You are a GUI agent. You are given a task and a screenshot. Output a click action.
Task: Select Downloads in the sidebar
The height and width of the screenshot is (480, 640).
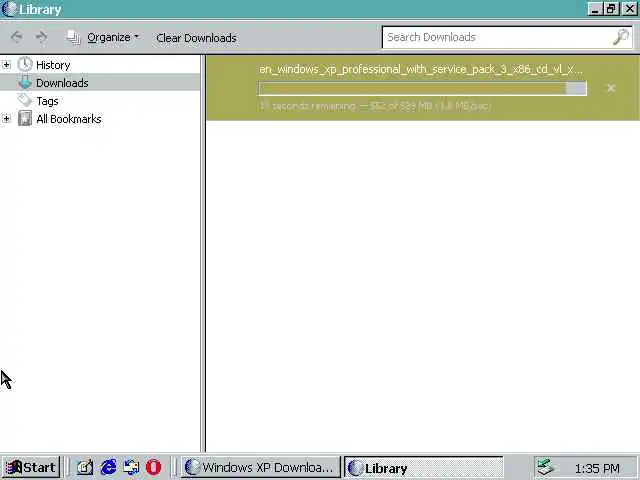(x=62, y=83)
